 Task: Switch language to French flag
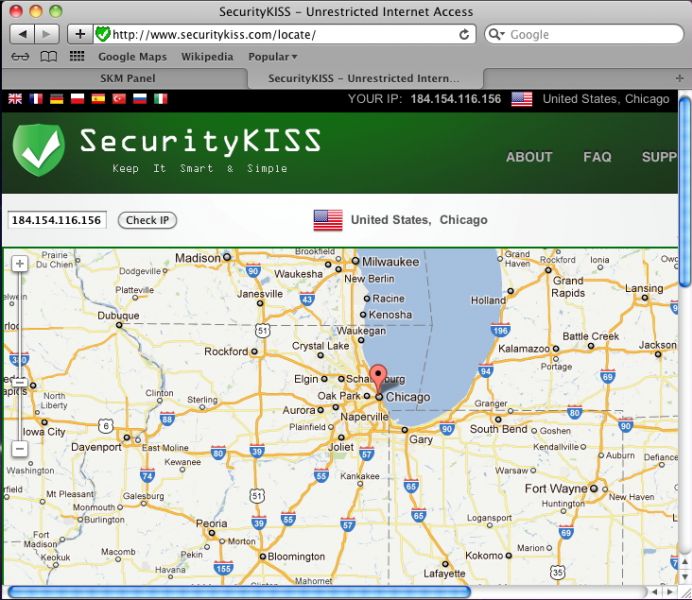pyautogui.click(x=36, y=98)
